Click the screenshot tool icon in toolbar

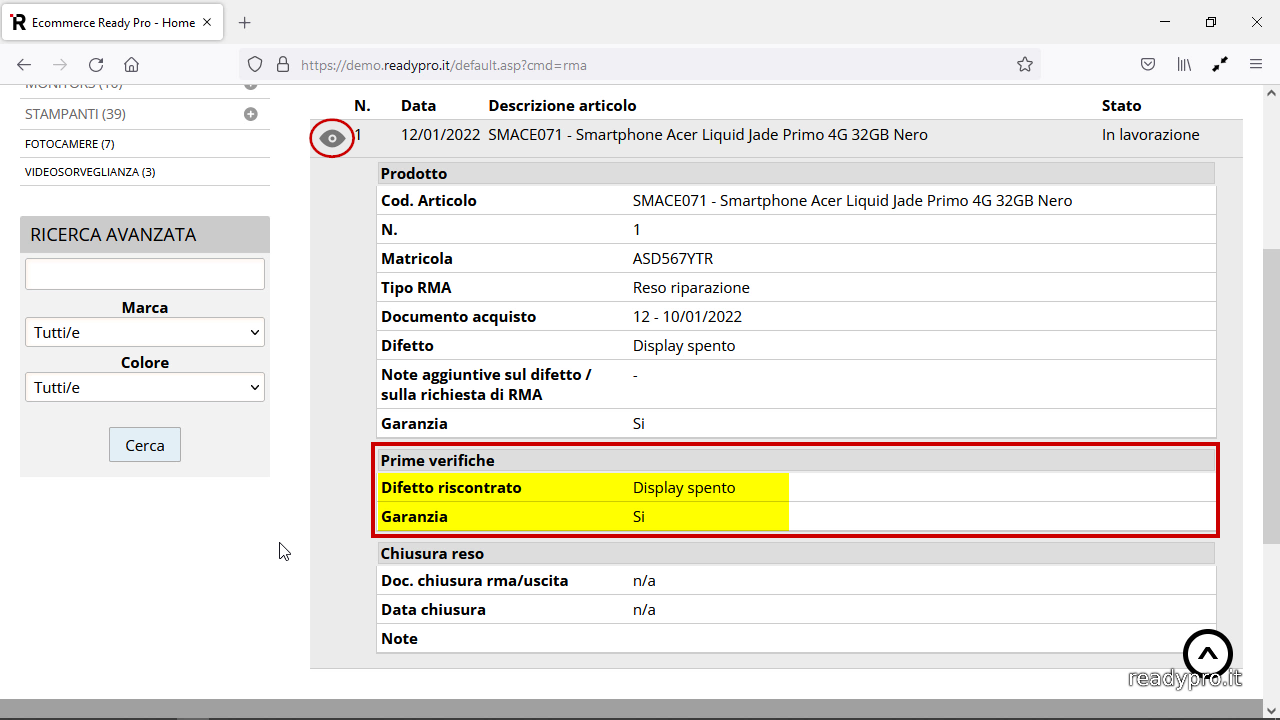(x=1220, y=65)
